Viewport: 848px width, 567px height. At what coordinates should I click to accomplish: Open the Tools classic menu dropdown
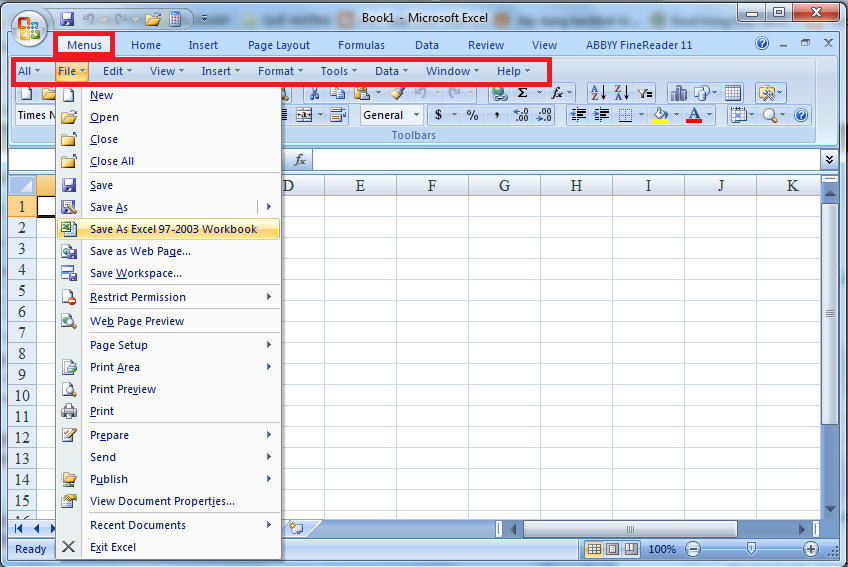(x=339, y=71)
